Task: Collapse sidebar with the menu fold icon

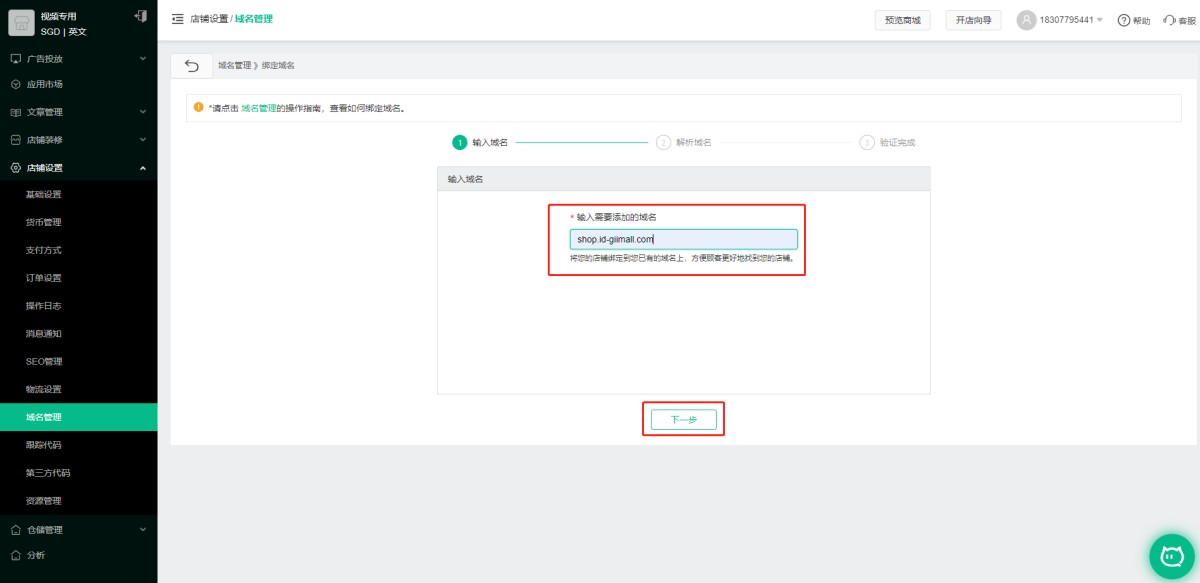Action: click(x=177, y=19)
